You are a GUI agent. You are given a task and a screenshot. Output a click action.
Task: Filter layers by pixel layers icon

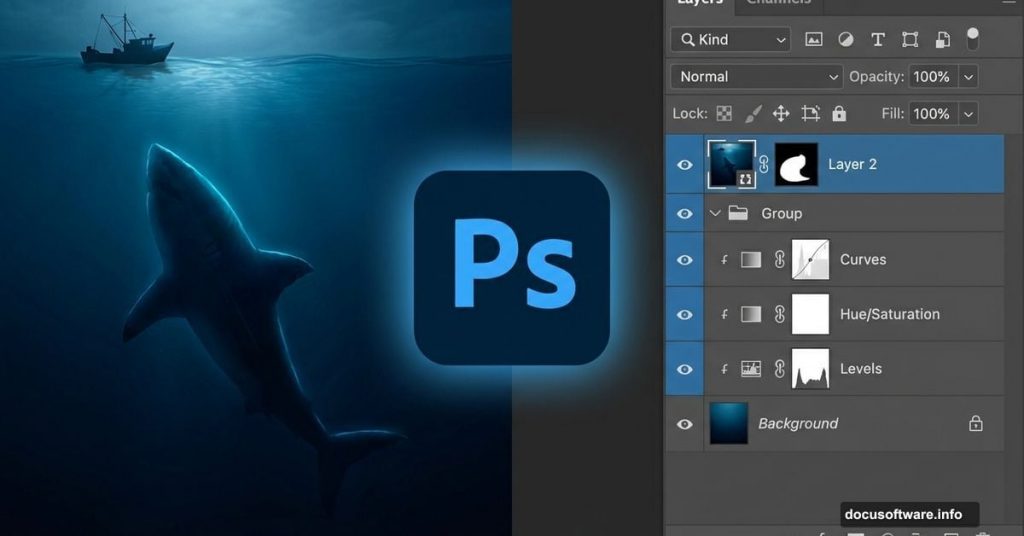click(x=814, y=40)
